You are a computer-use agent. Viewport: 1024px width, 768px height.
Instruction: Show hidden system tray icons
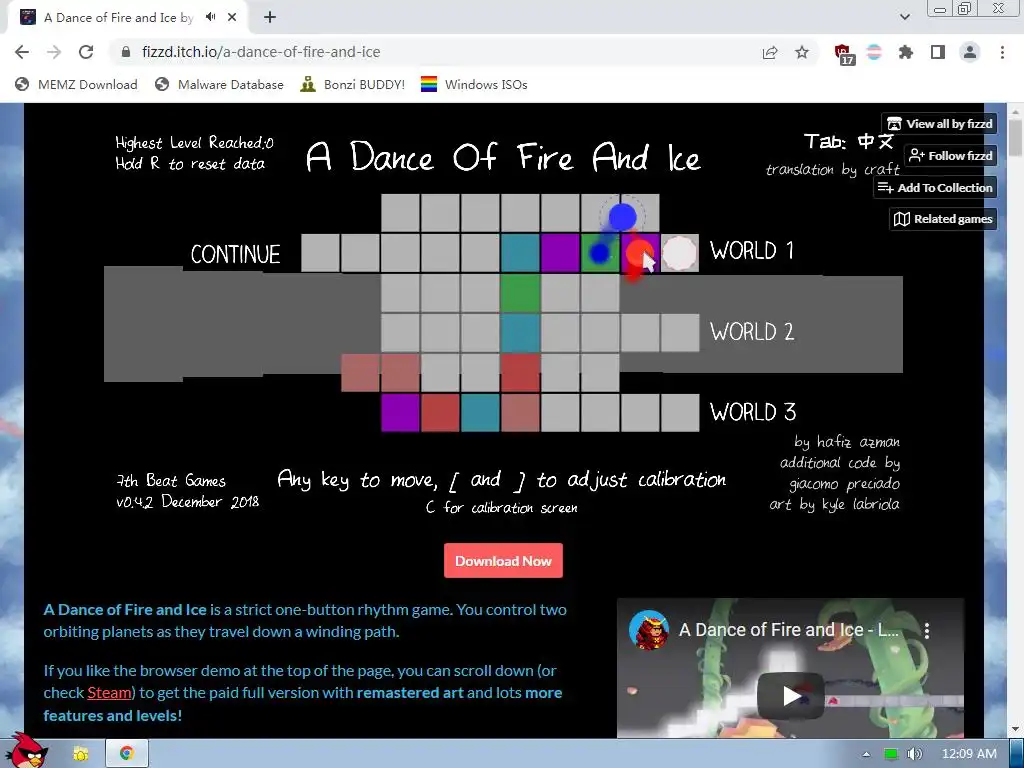[x=866, y=754]
